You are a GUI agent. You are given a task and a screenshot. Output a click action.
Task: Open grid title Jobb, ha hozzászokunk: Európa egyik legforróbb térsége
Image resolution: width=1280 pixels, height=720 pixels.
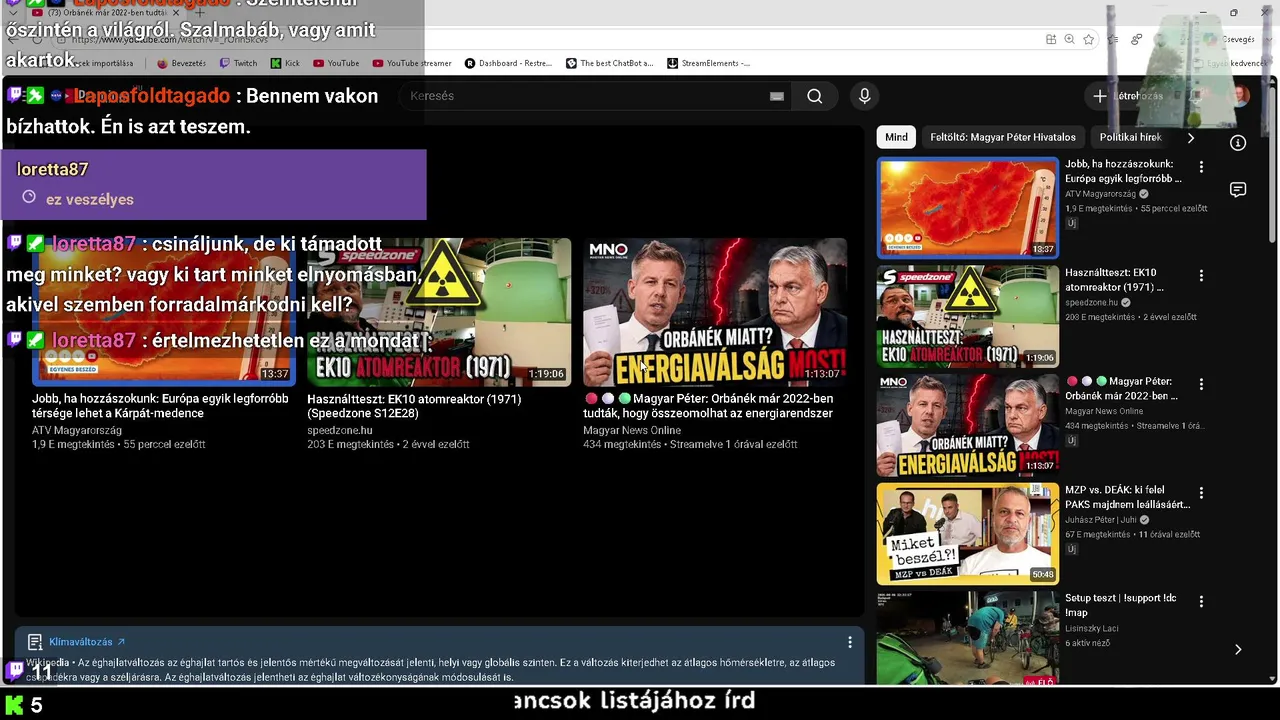tap(160, 406)
